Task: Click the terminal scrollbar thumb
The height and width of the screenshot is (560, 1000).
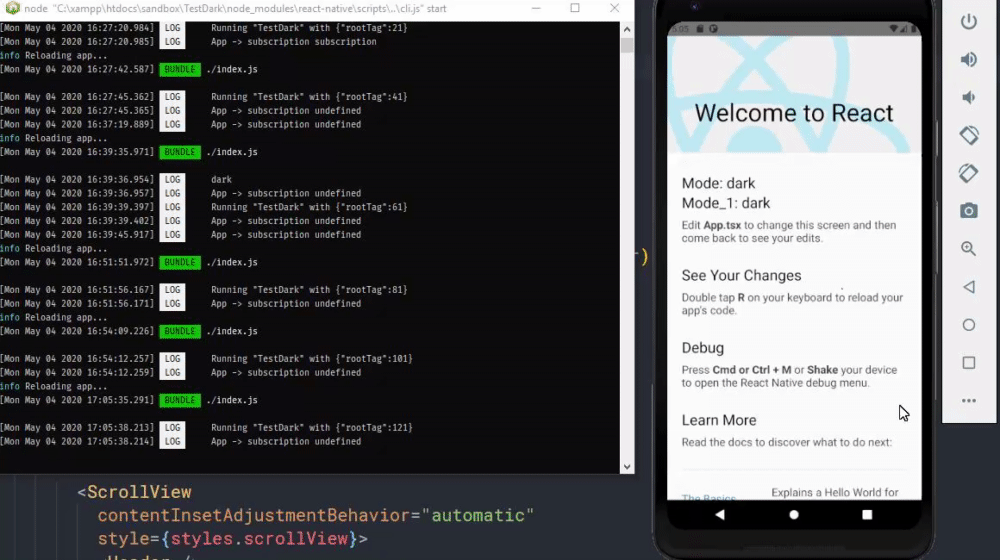Action: pyautogui.click(x=627, y=45)
